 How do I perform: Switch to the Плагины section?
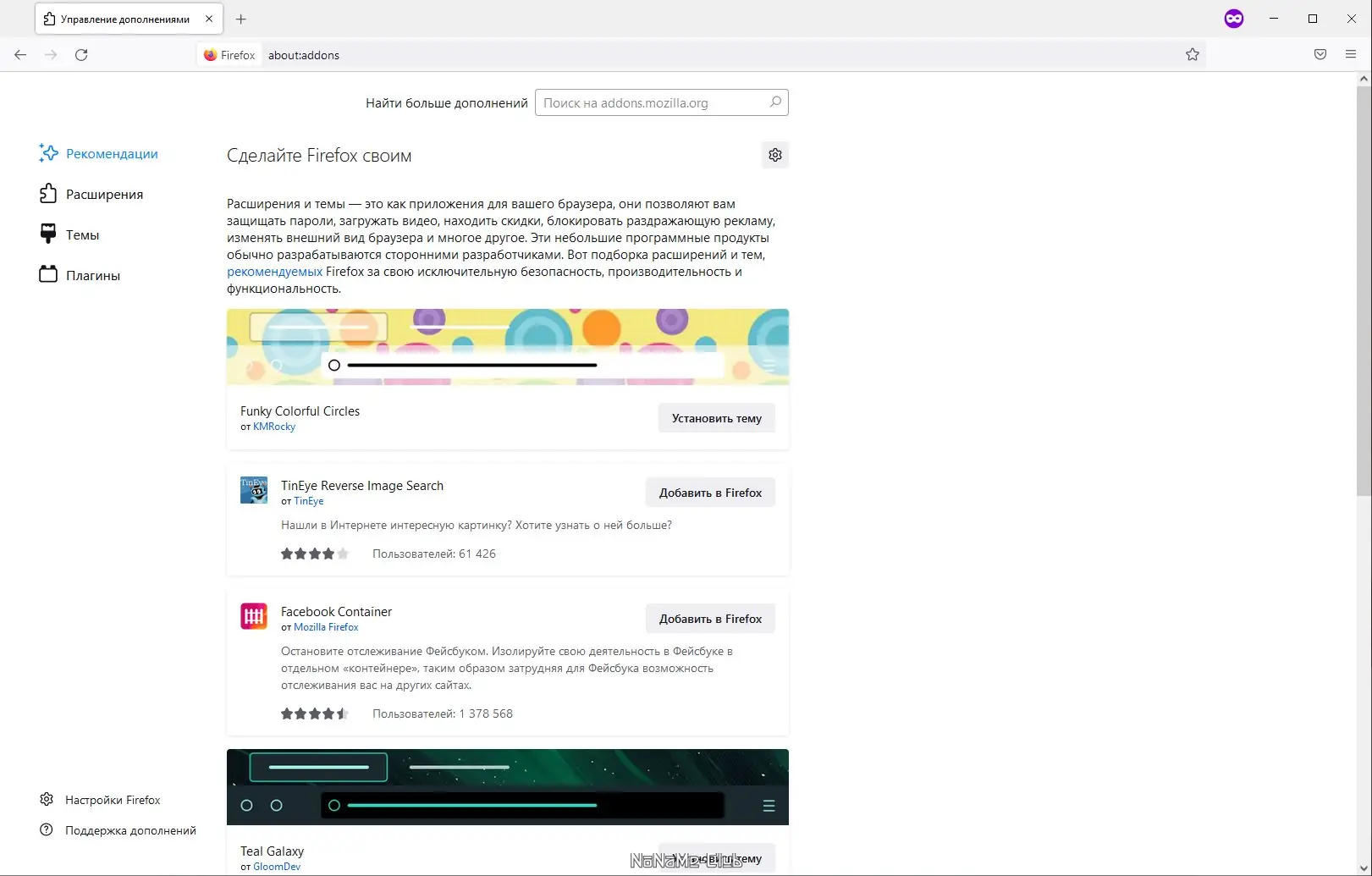pyautogui.click(x=80, y=275)
